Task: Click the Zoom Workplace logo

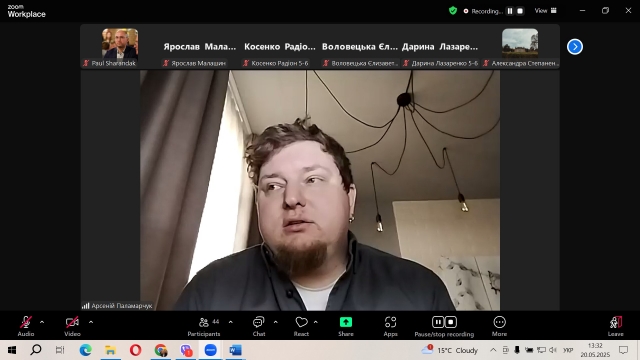Action: point(26,11)
